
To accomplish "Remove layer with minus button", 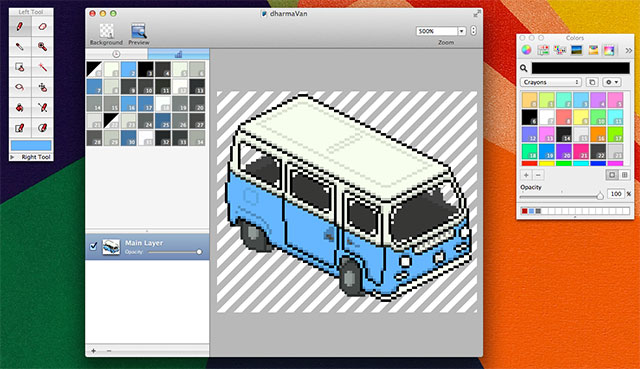I will pos(109,351).
